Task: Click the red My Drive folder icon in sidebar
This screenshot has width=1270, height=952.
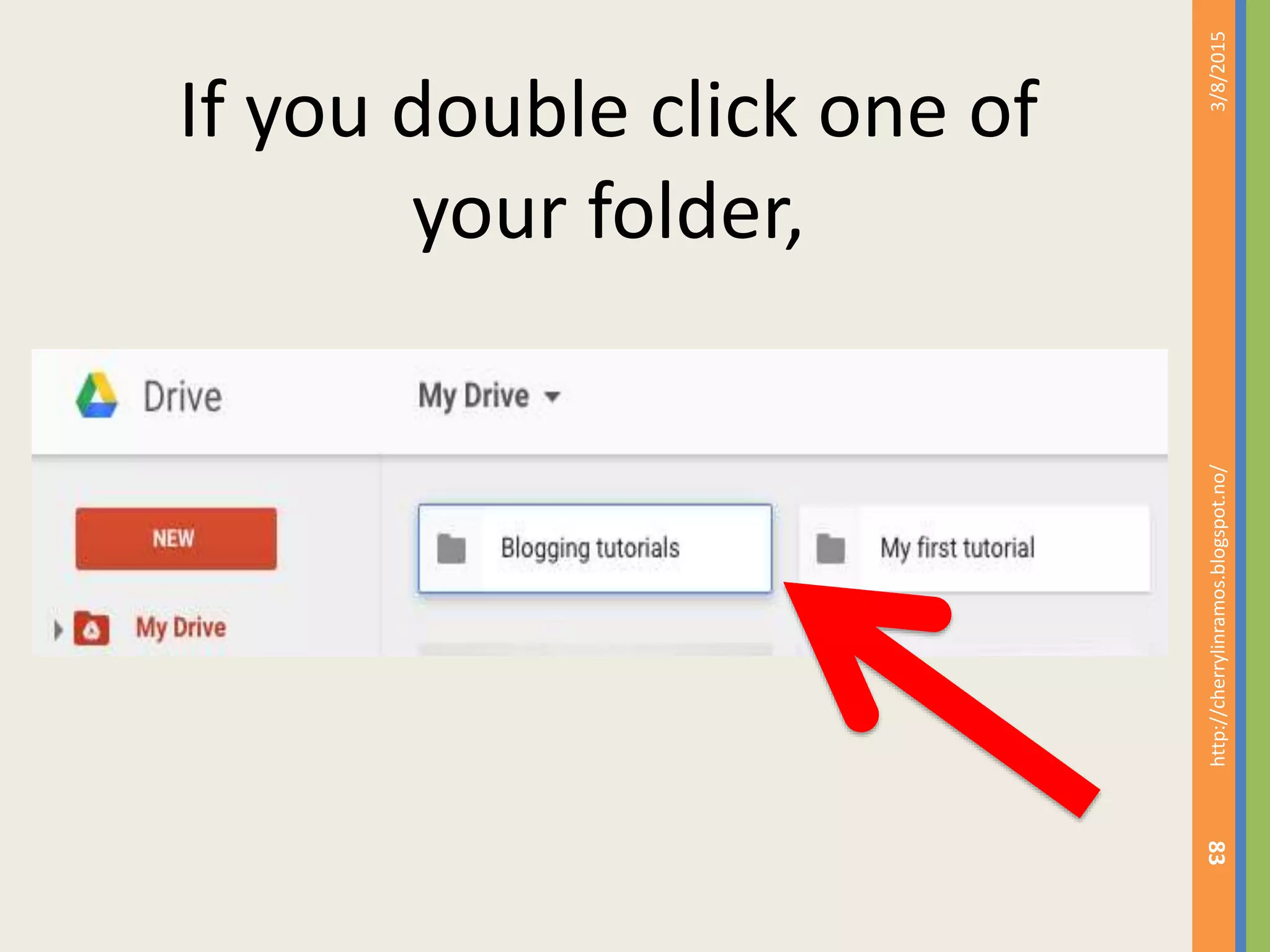Action: [92, 628]
